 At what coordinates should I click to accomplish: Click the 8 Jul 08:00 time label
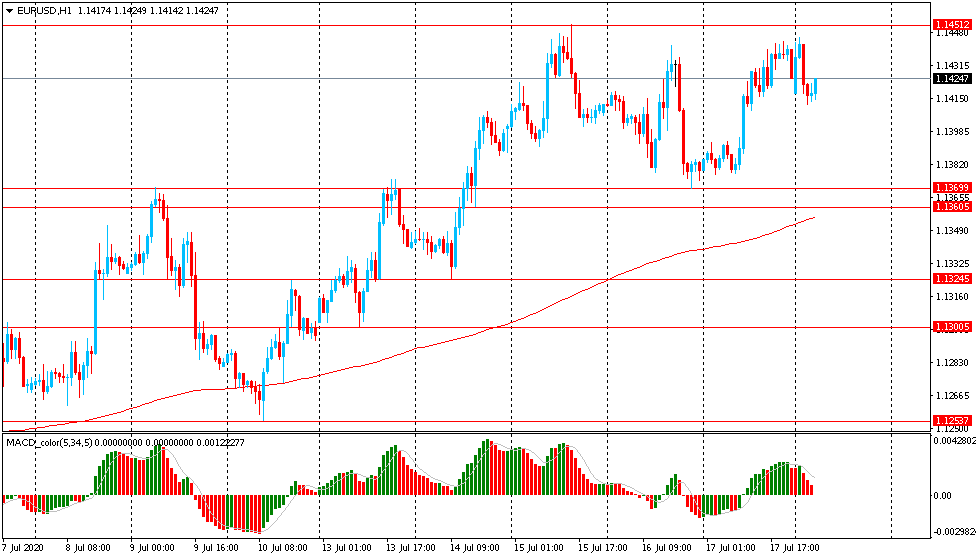coord(88,548)
